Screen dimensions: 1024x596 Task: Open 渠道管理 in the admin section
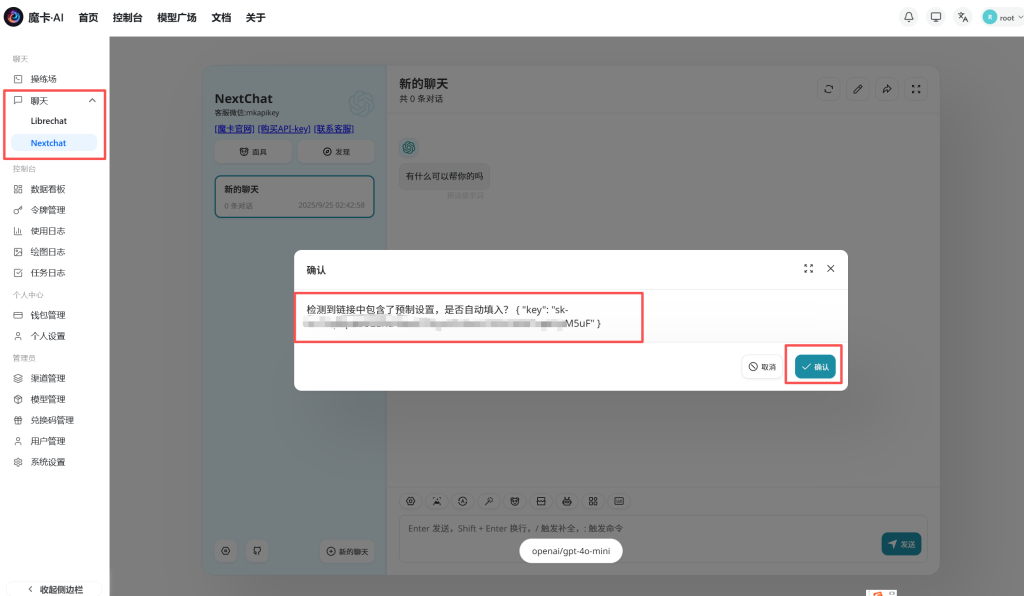pyautogui.click(x=47, y=378)
